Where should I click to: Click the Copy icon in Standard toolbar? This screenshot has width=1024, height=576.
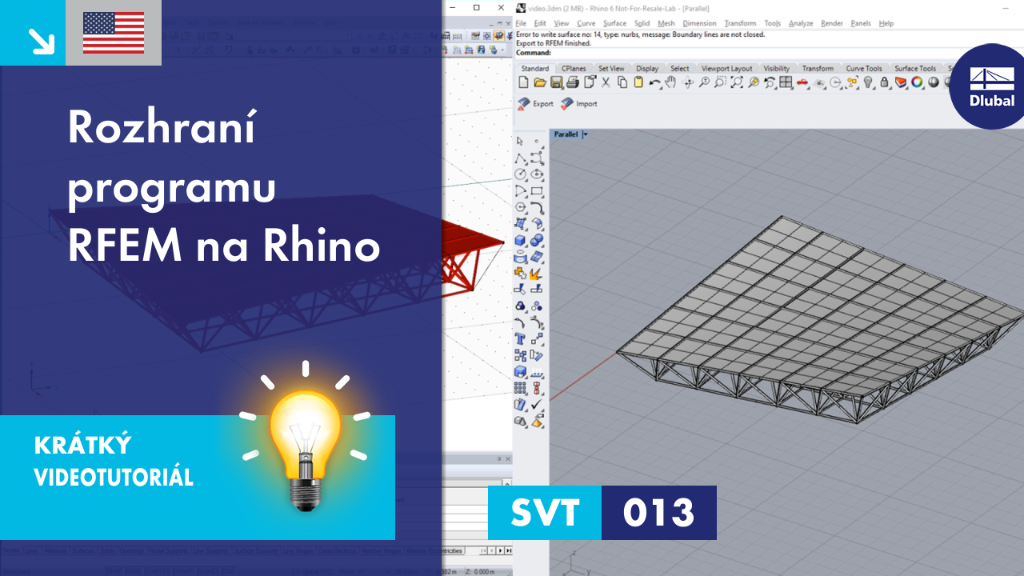(622, 83)
